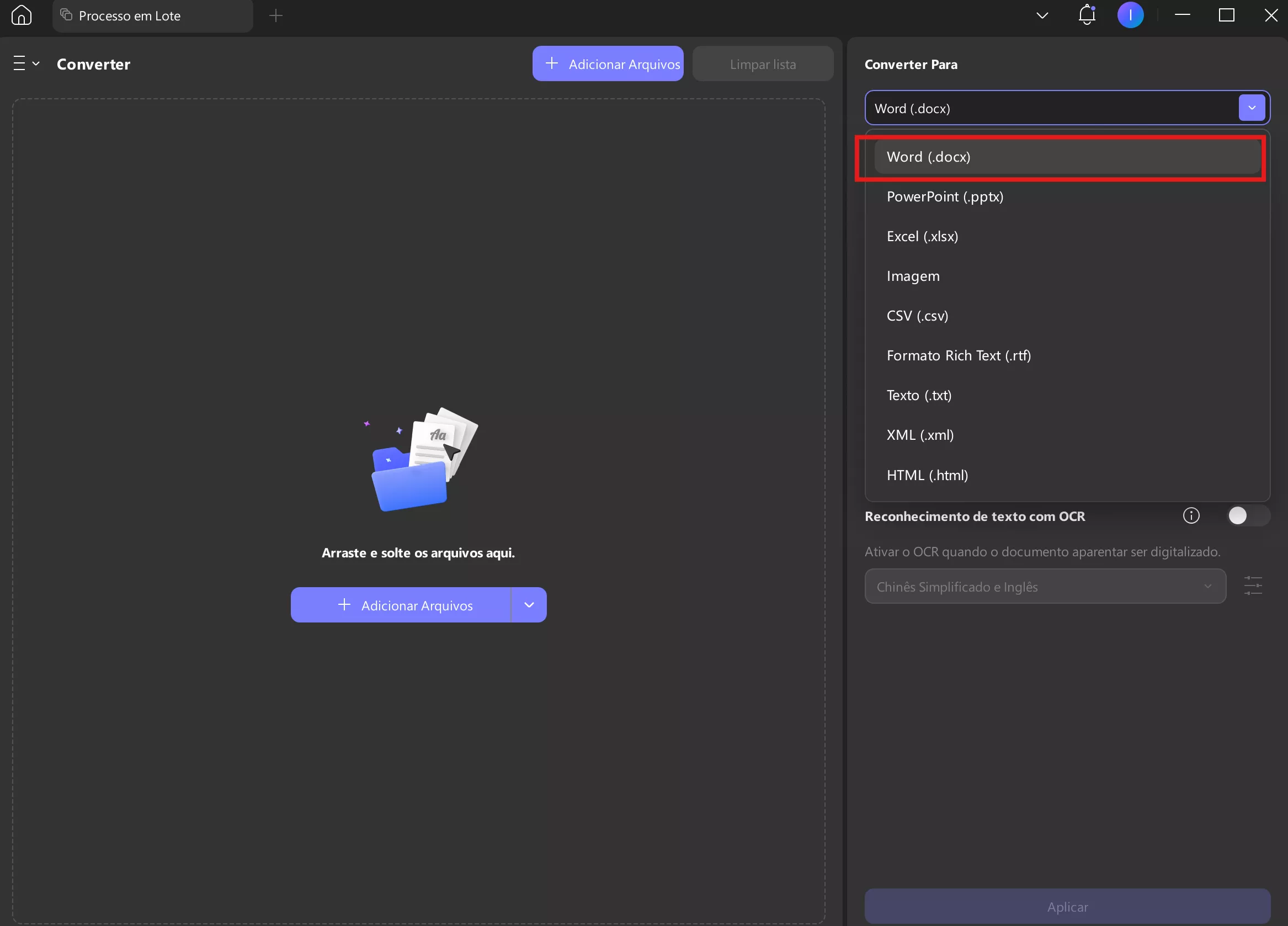Select Texto (.txt) as output format
The height and width of the screenshot is (926, 1288).
[x=918, y=395]
